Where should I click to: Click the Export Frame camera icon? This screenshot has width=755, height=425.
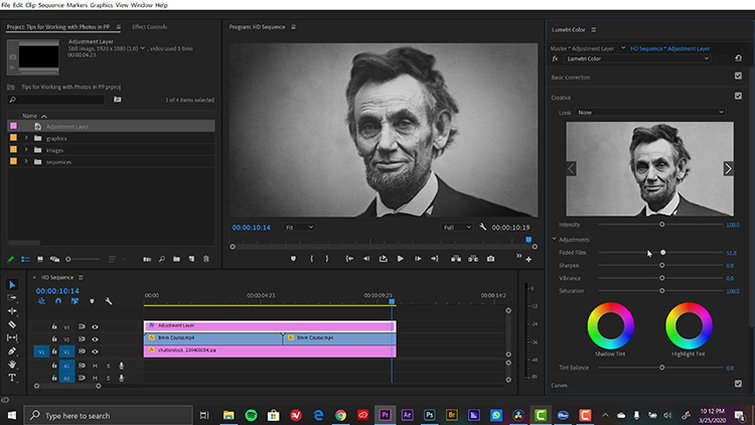490,259
